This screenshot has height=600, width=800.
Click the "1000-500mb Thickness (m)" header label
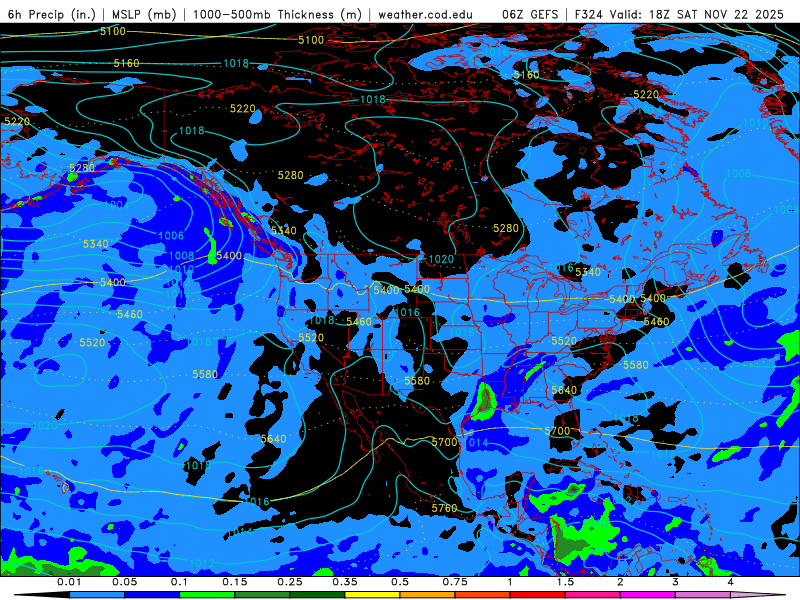click(277, 14)
